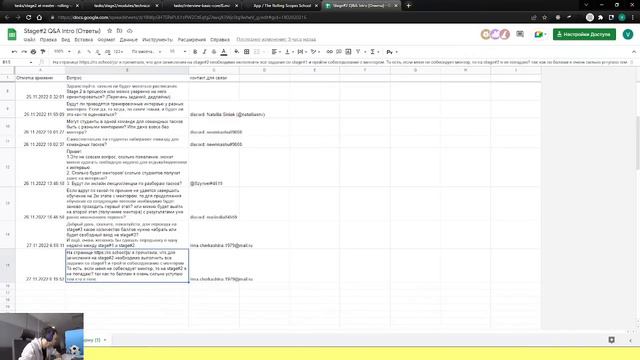Open the Формат menu
Image resolution: width=640 pixels, height=360 pixels.
tap(106, 40)
